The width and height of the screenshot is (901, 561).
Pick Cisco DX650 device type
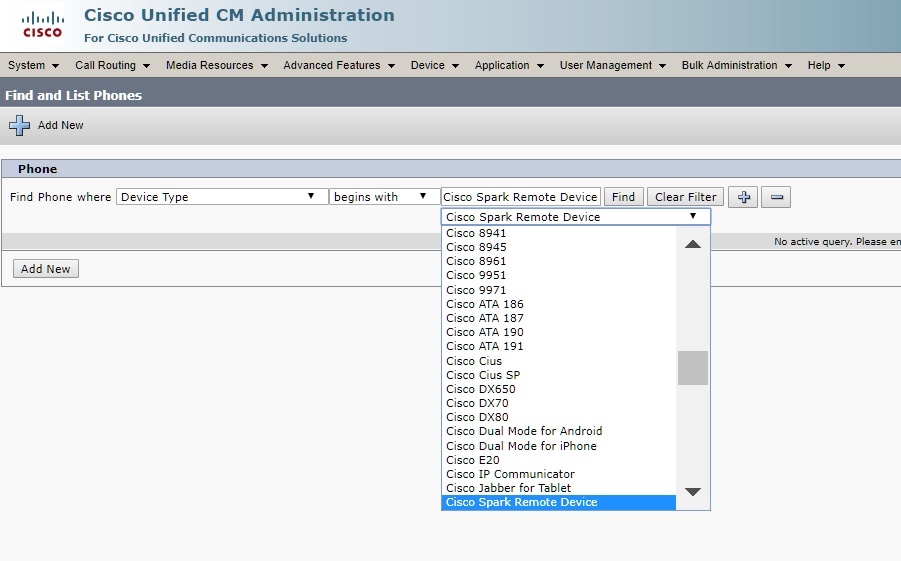tap(559, 389)
